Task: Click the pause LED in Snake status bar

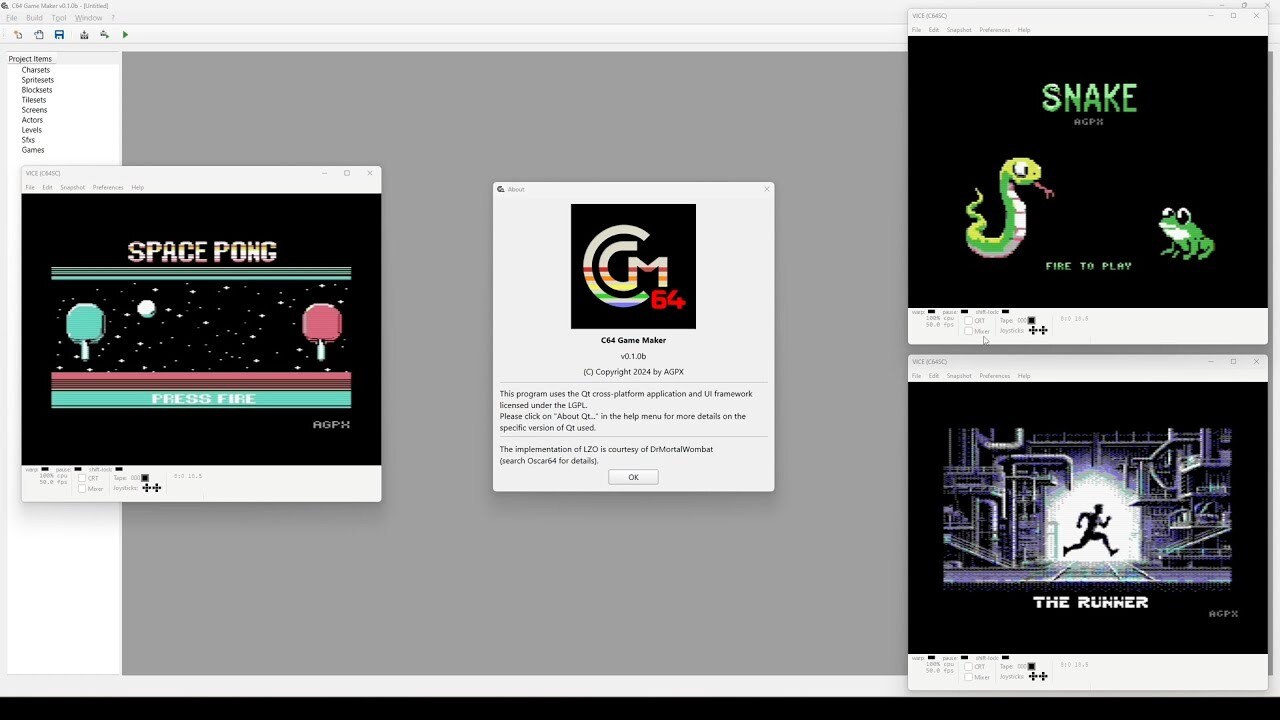Action: pos(964,311)
